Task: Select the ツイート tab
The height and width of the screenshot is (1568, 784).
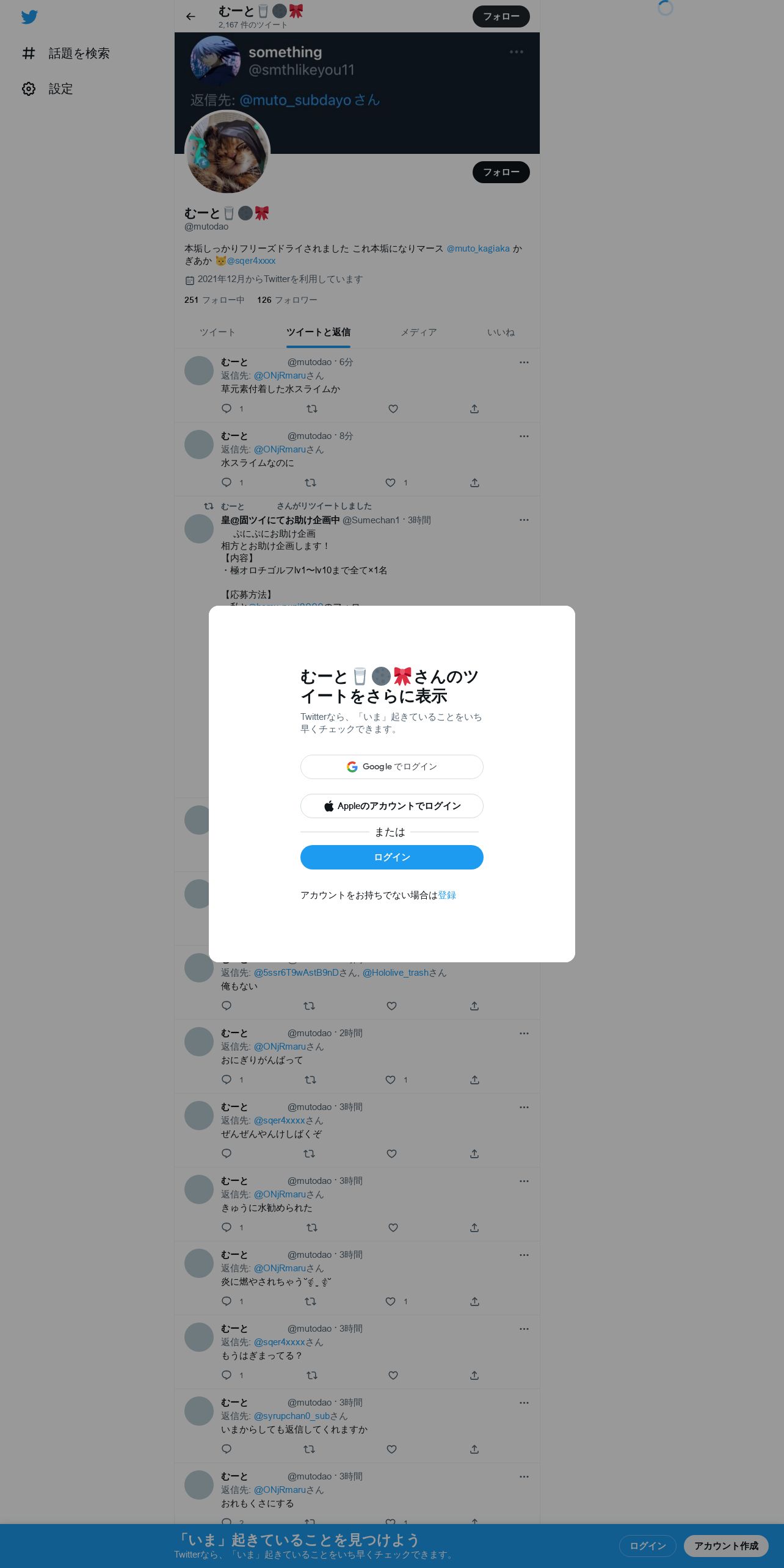Action: tap(217, 332)
